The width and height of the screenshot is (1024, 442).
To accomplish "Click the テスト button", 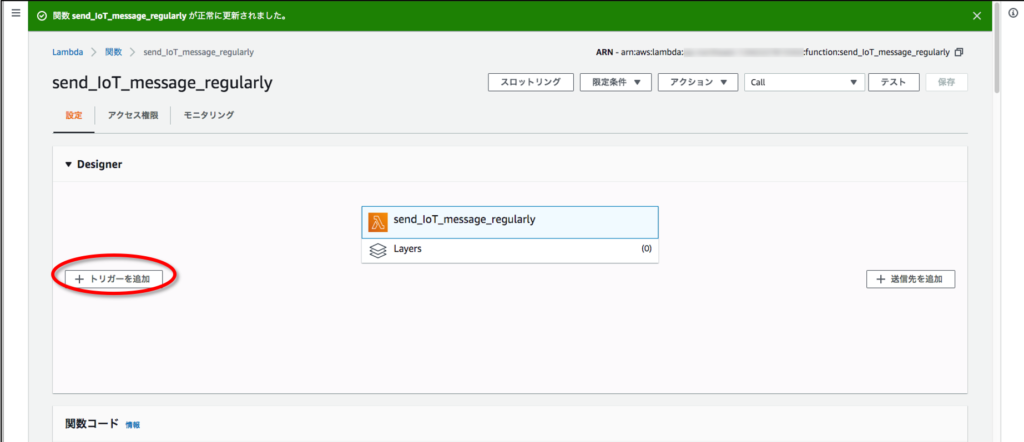I will coord(893,82).
